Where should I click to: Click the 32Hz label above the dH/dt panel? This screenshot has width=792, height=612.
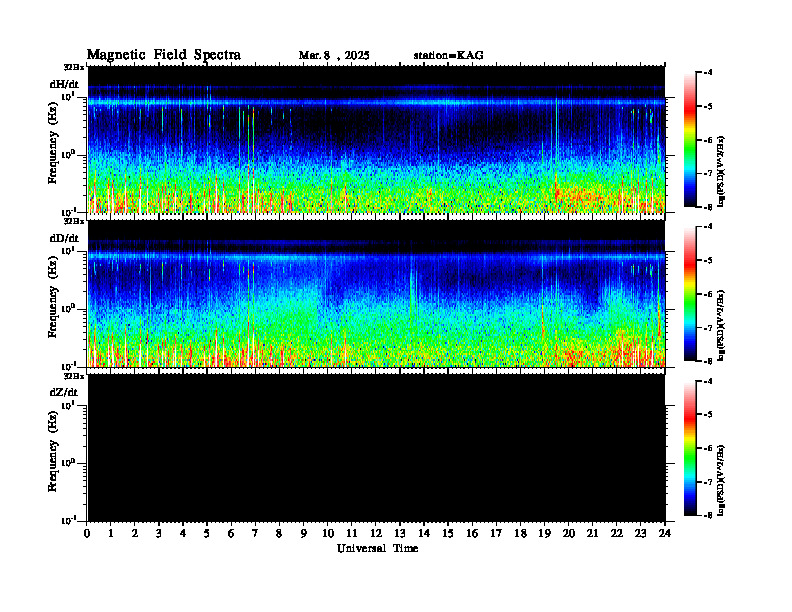click(74, 67)
